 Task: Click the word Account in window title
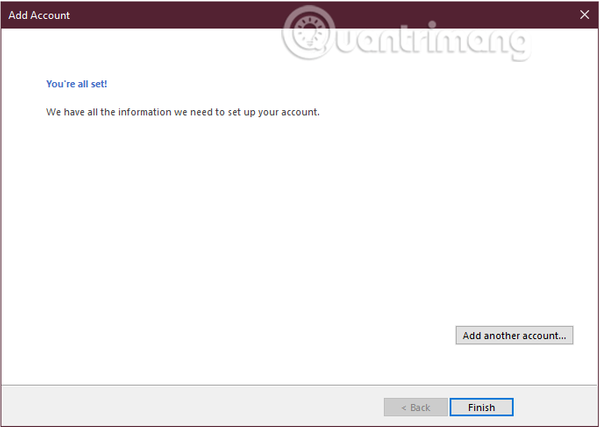(50, 15)
